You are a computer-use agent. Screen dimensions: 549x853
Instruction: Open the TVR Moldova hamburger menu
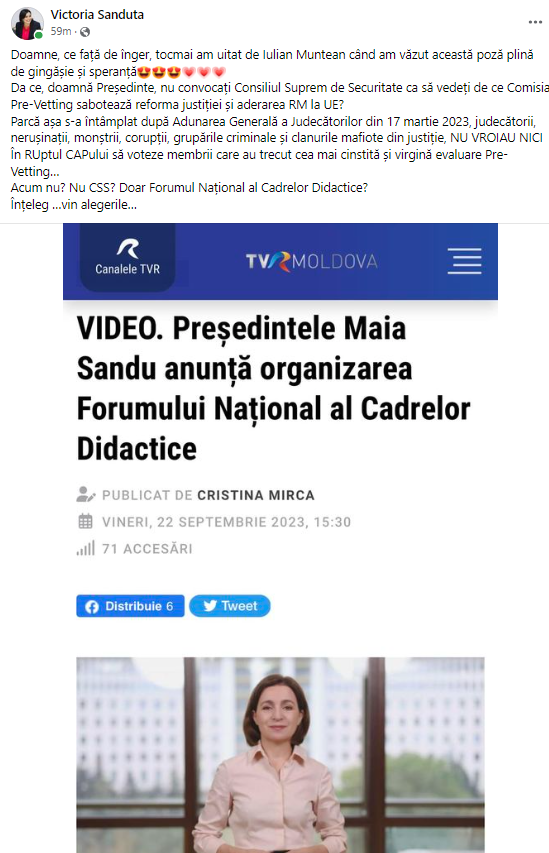(464, 261)
